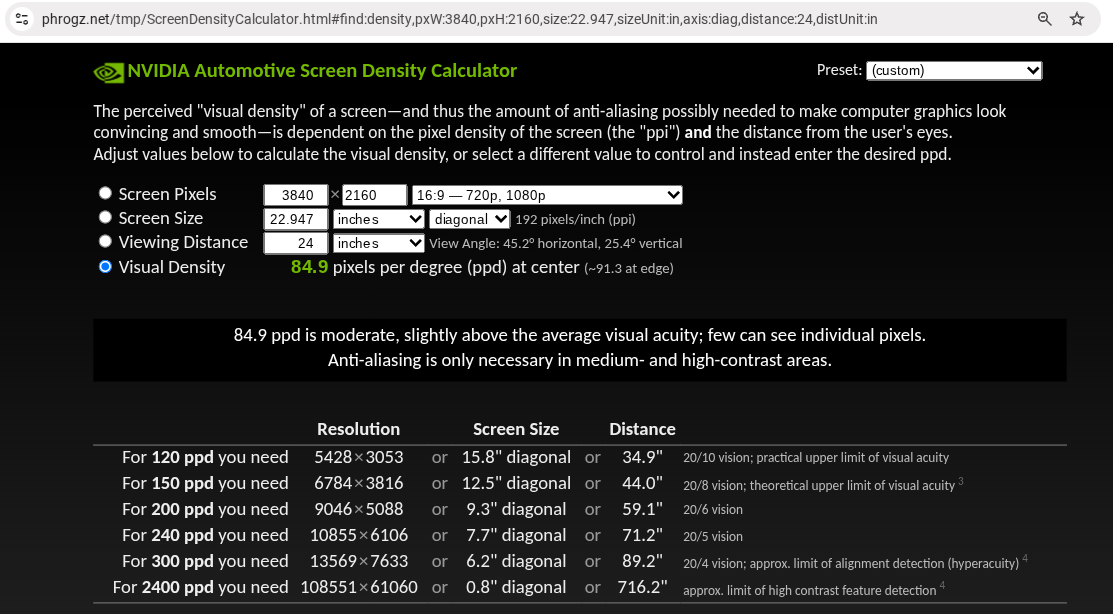
Task: Click footnote 4 after high contrast feature detection
Action: click(942, 586)
